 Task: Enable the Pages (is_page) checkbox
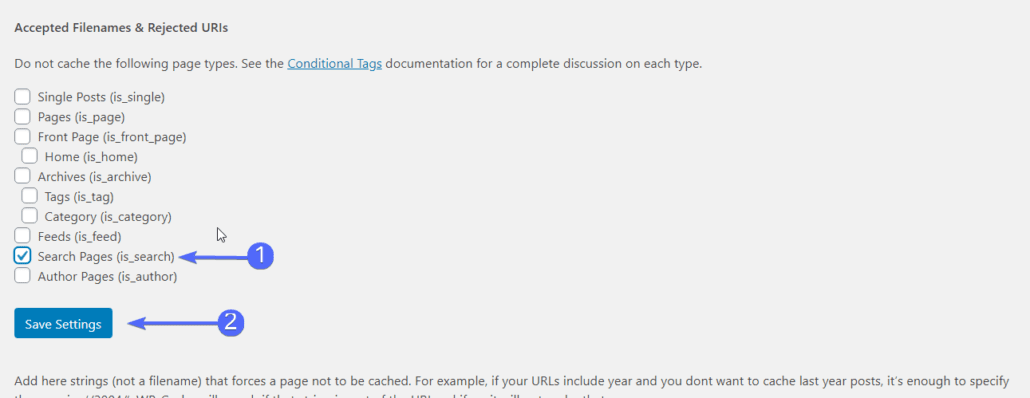22,117
